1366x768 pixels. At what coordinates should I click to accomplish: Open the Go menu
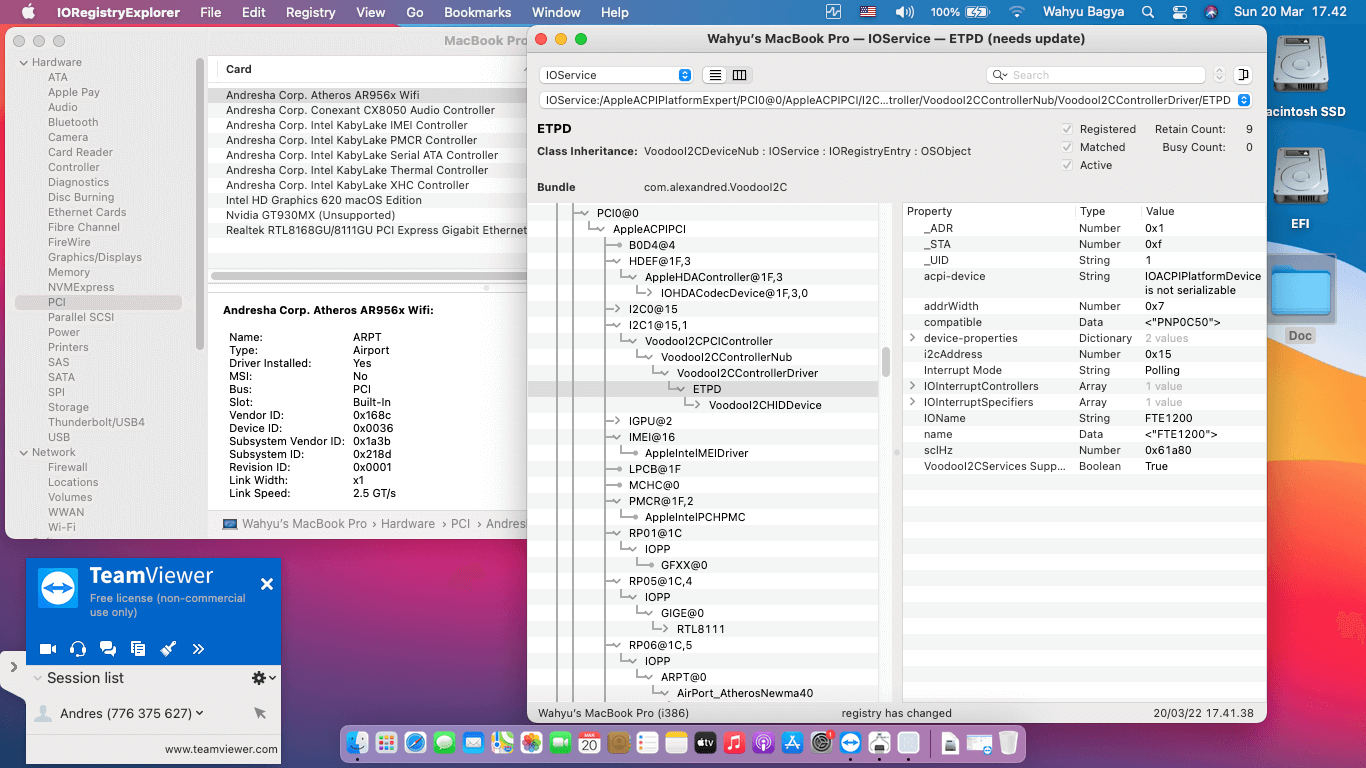point(415,12)
